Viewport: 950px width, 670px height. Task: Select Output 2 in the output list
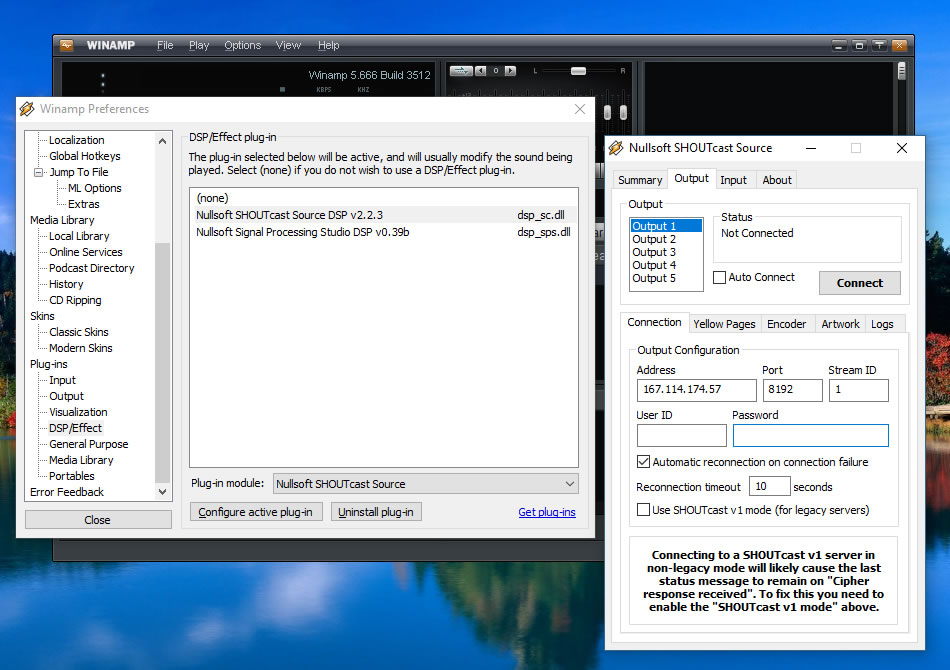click(x=666, y=239)
